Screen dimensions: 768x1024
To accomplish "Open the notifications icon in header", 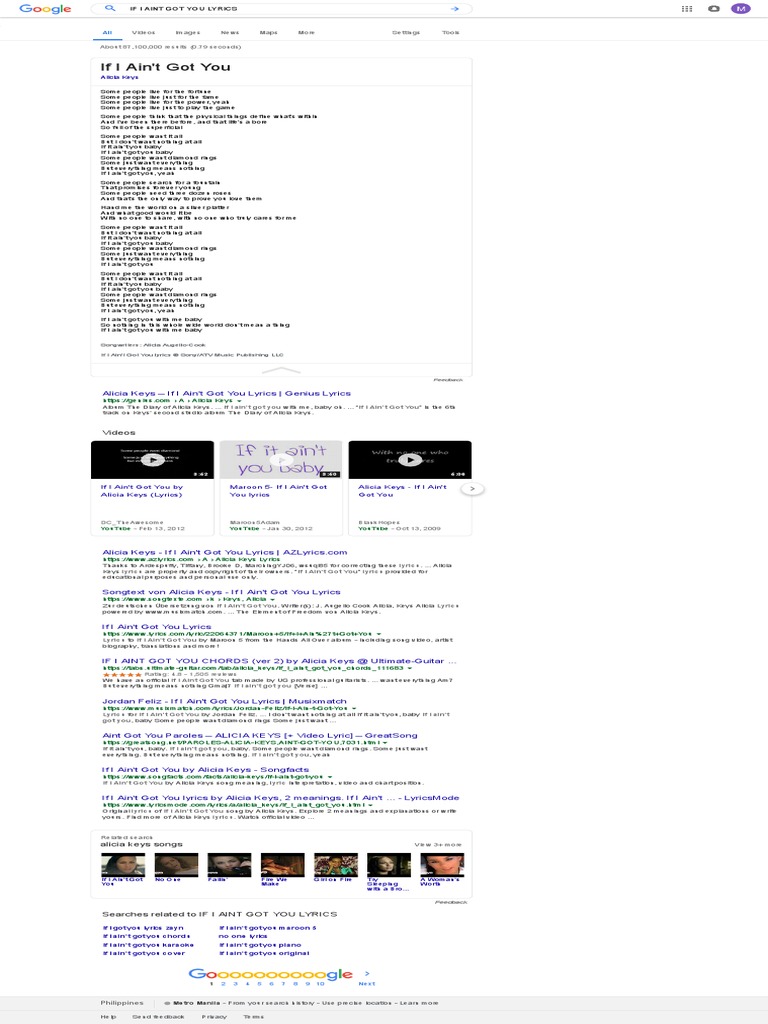I will coord(714,8).
